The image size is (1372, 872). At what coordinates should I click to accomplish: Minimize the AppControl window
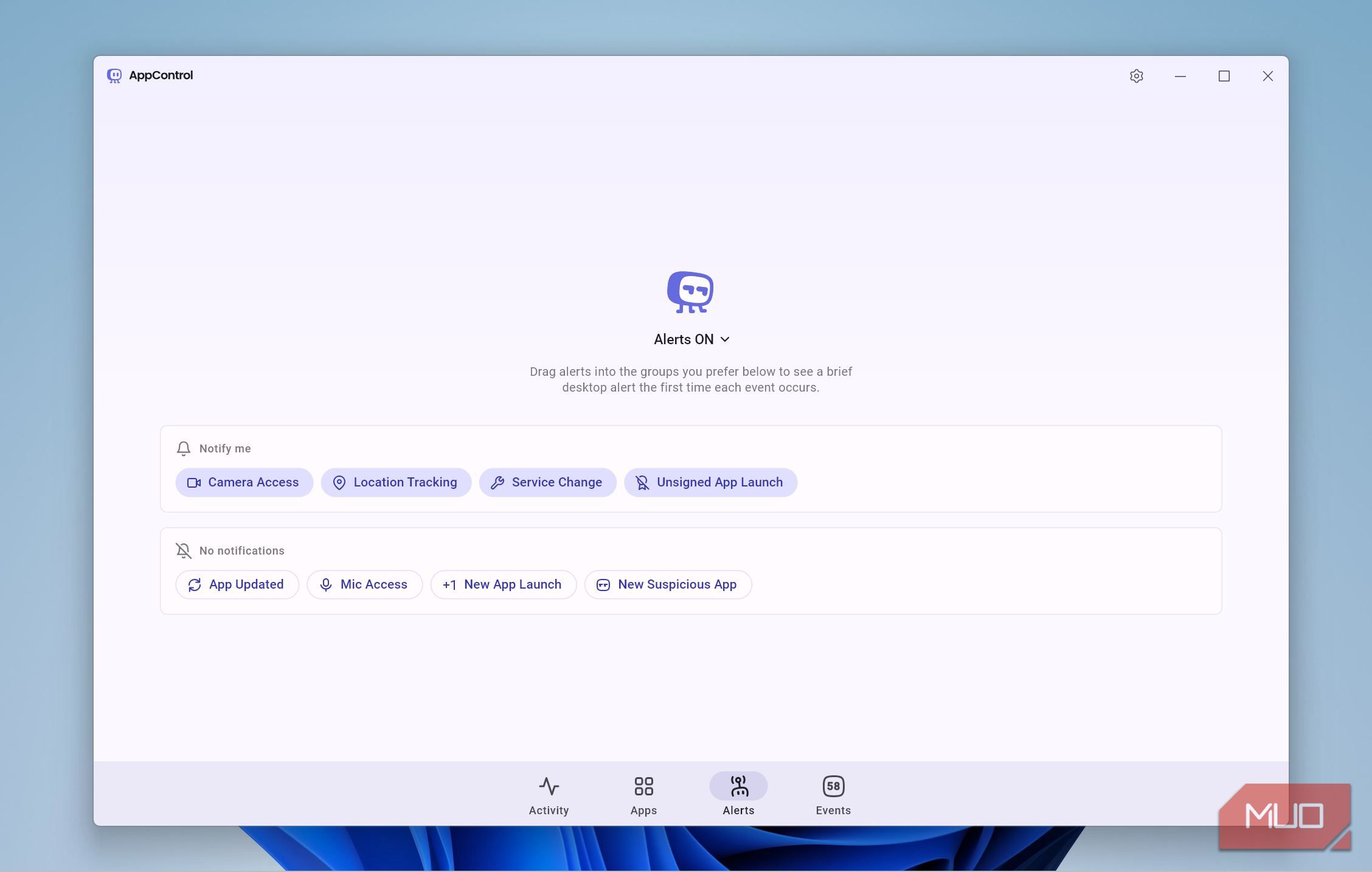point(1180,76)
